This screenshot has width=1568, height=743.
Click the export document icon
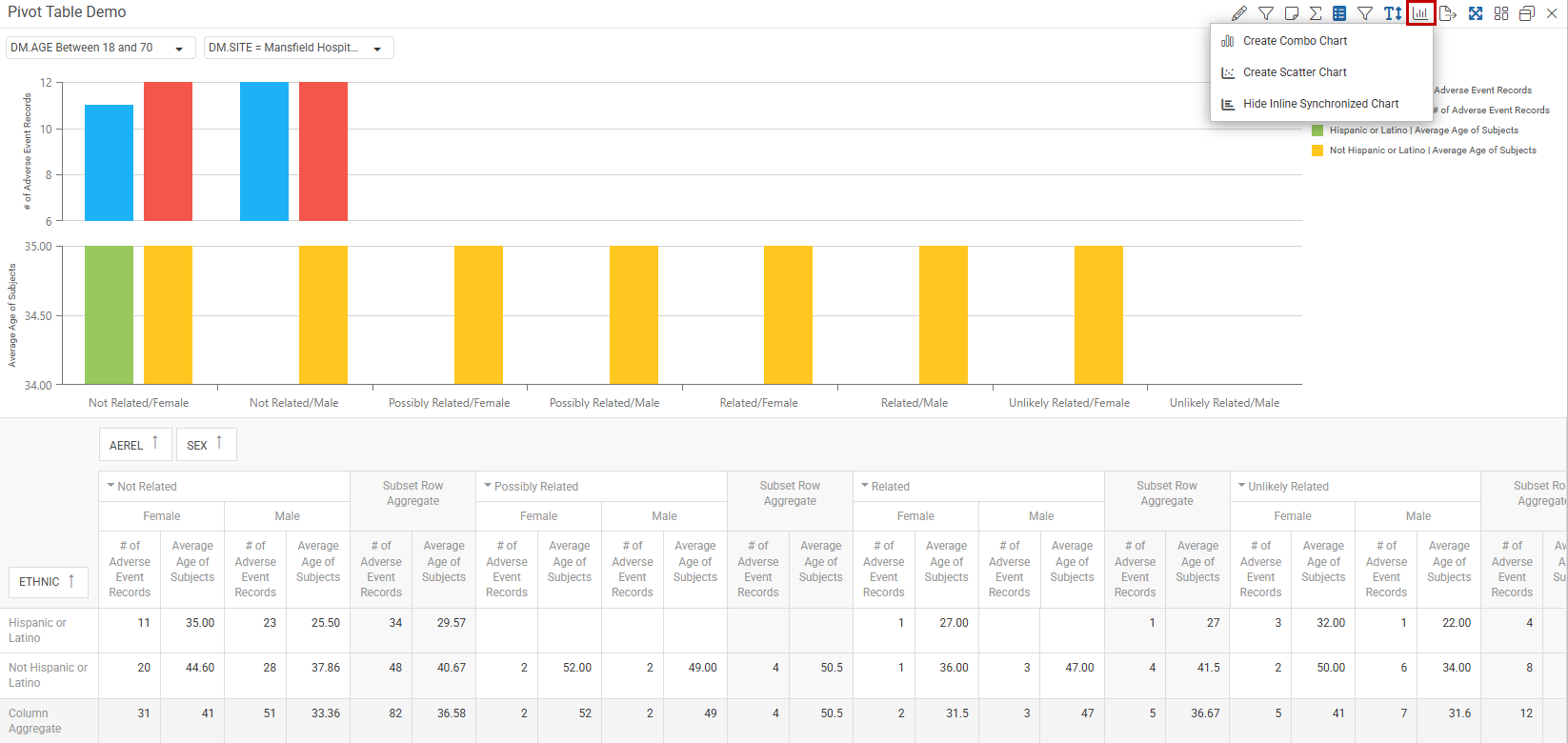point(1448,13)
